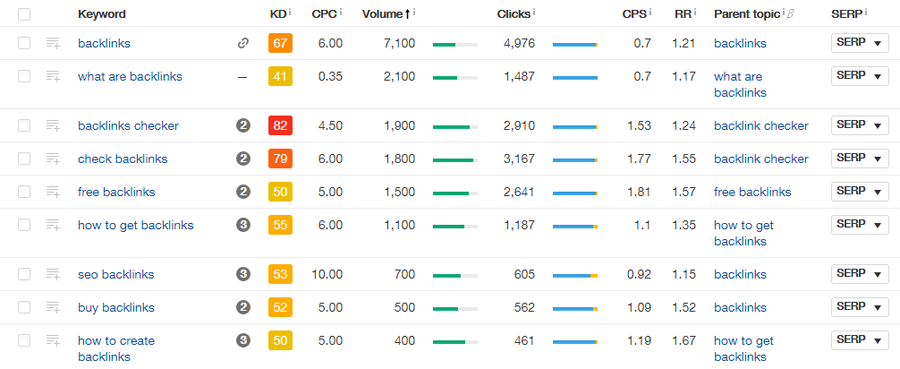
Task: Click link icon in backlinks row
Action: (243, 44)
